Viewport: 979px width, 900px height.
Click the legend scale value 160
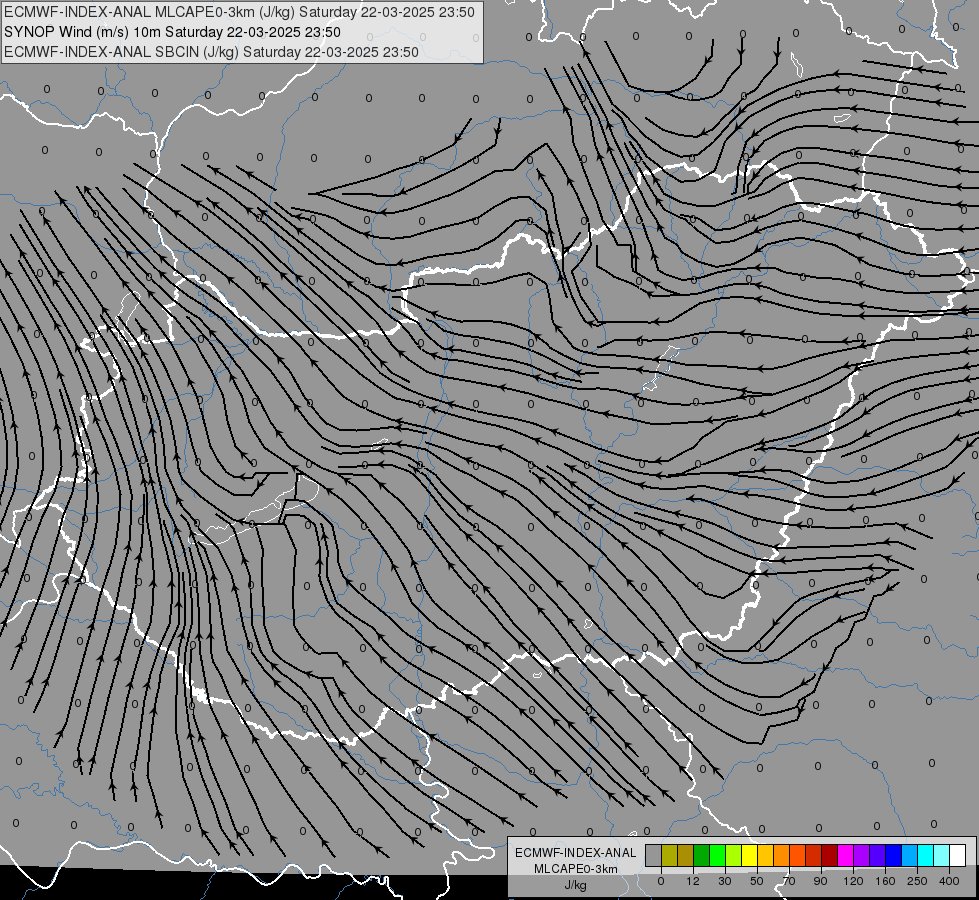[x=885, y=881]
